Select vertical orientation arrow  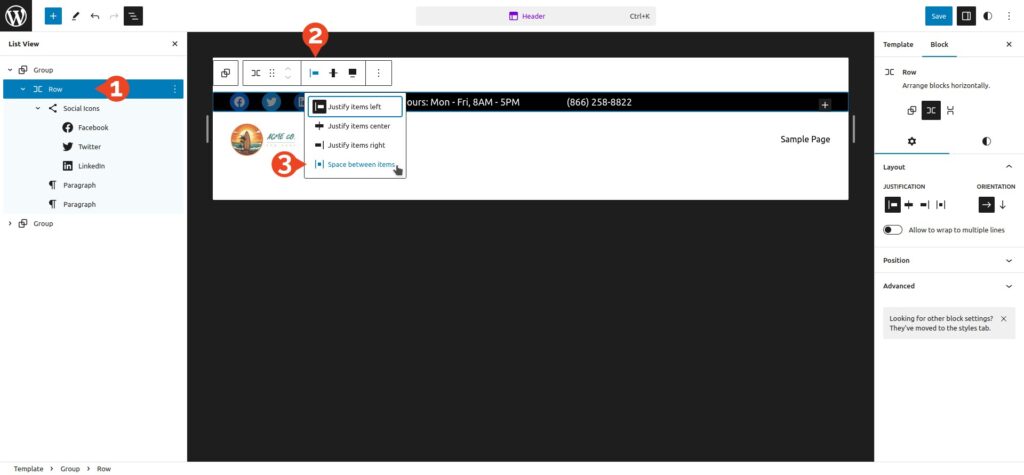1003,204
